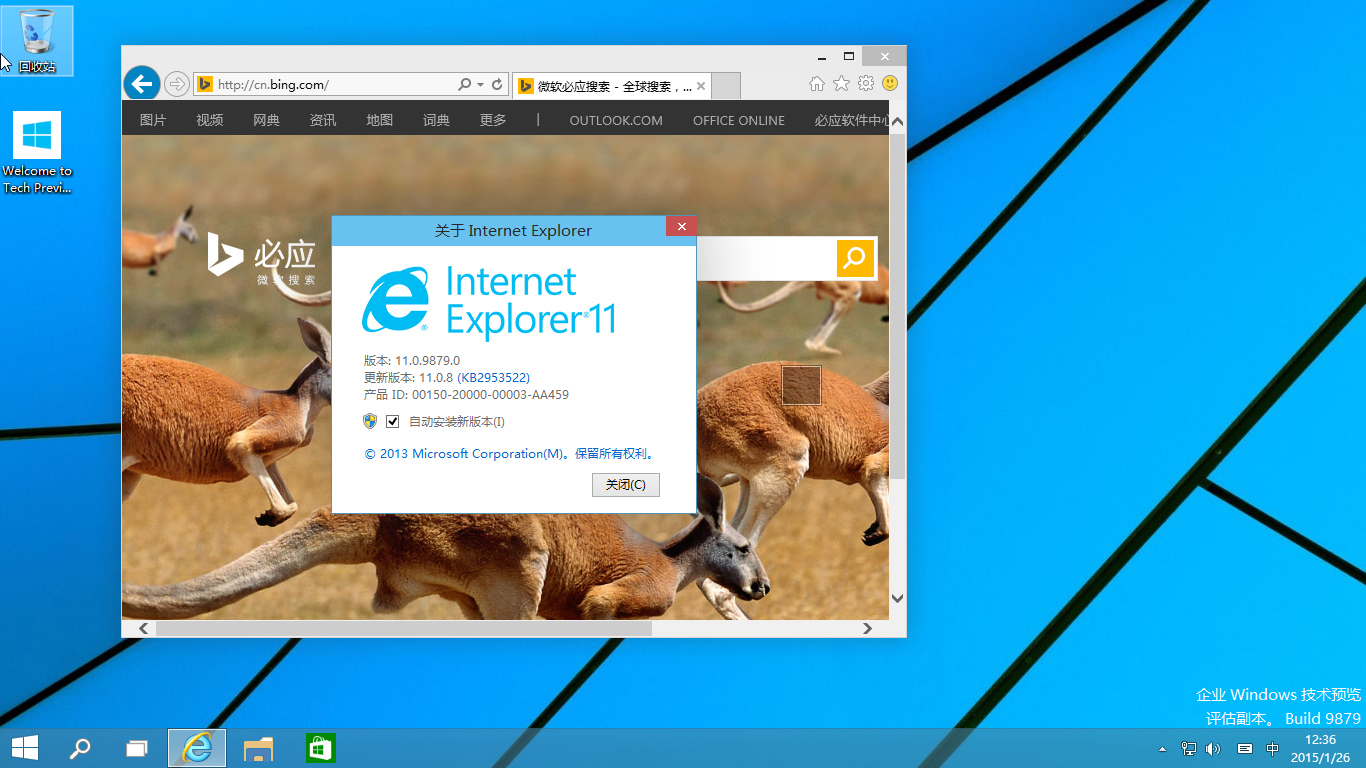Open the KB2953522 update link
The width and height of the screenshot is (1366, 768).
pyautogui.click(x=493, y=378)
